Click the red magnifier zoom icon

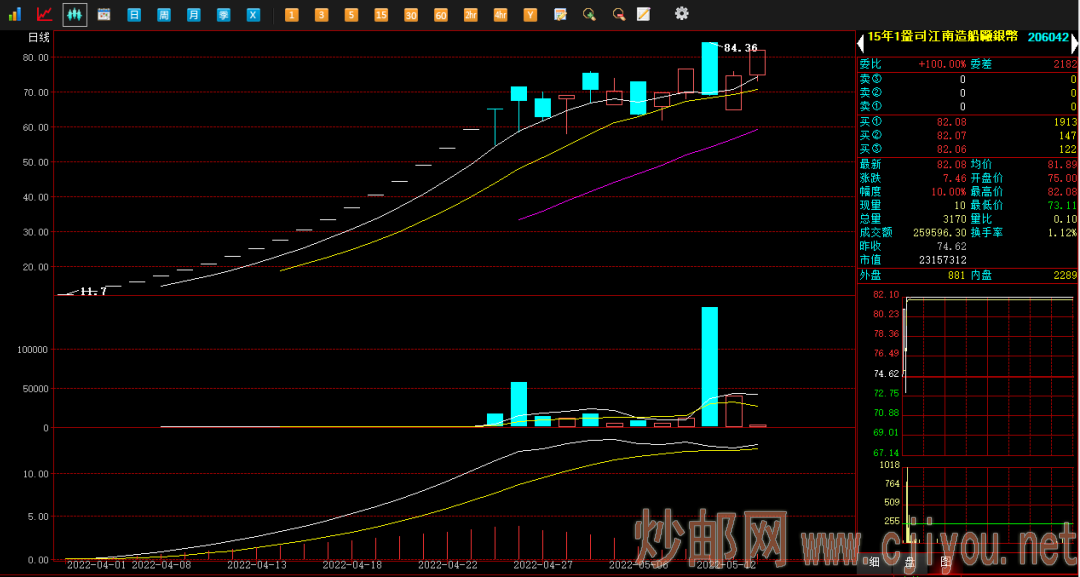click(x=619, y=14)
